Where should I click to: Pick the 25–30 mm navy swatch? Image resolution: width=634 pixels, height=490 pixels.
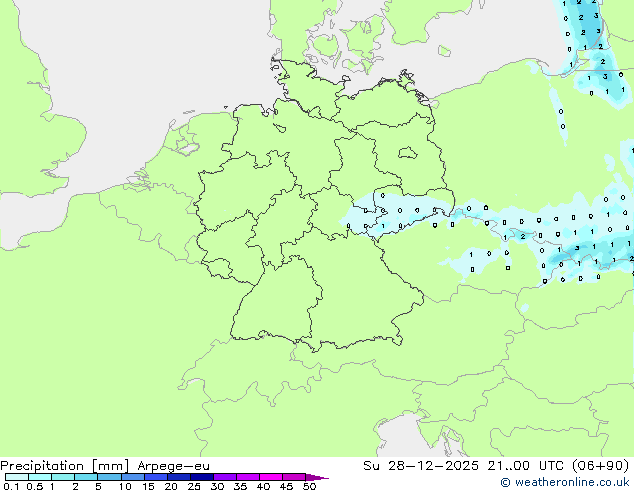click(202, 477)
